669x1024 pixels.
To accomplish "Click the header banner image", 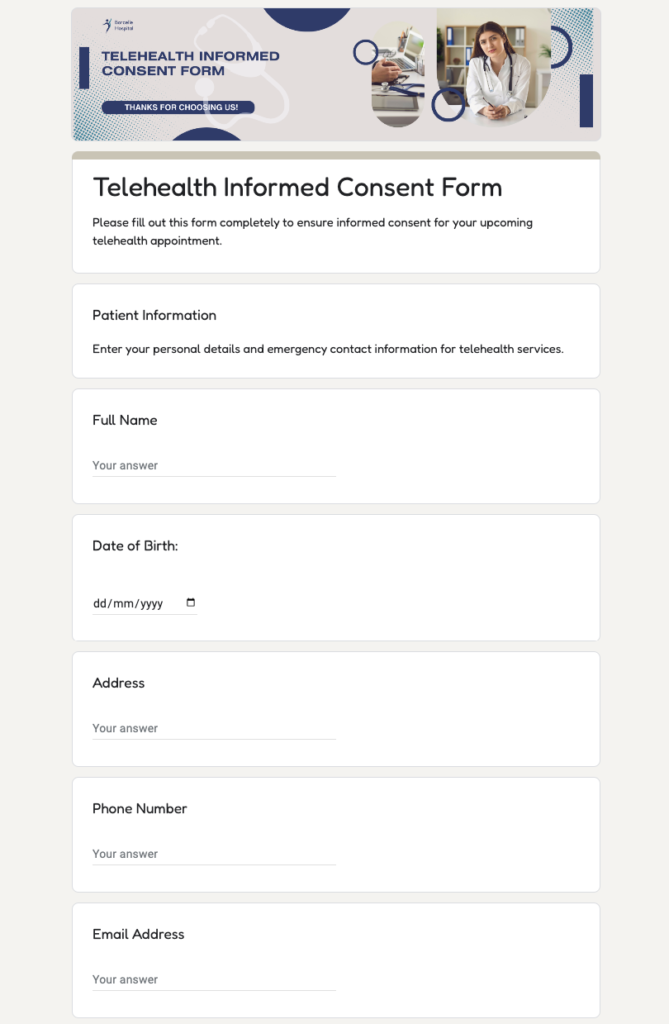I will (335, 73).
